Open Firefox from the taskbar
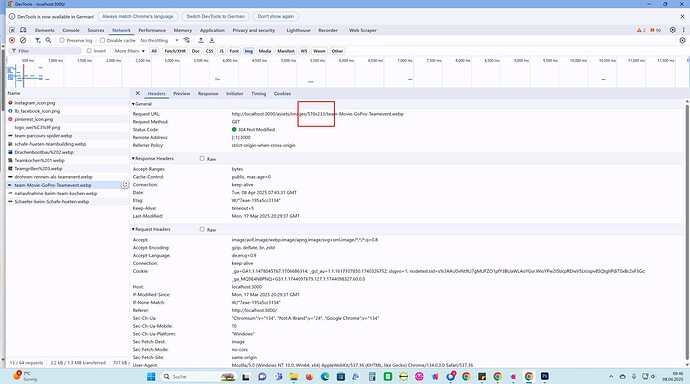This screenshot has height=384, width=690. coord(309,377)
